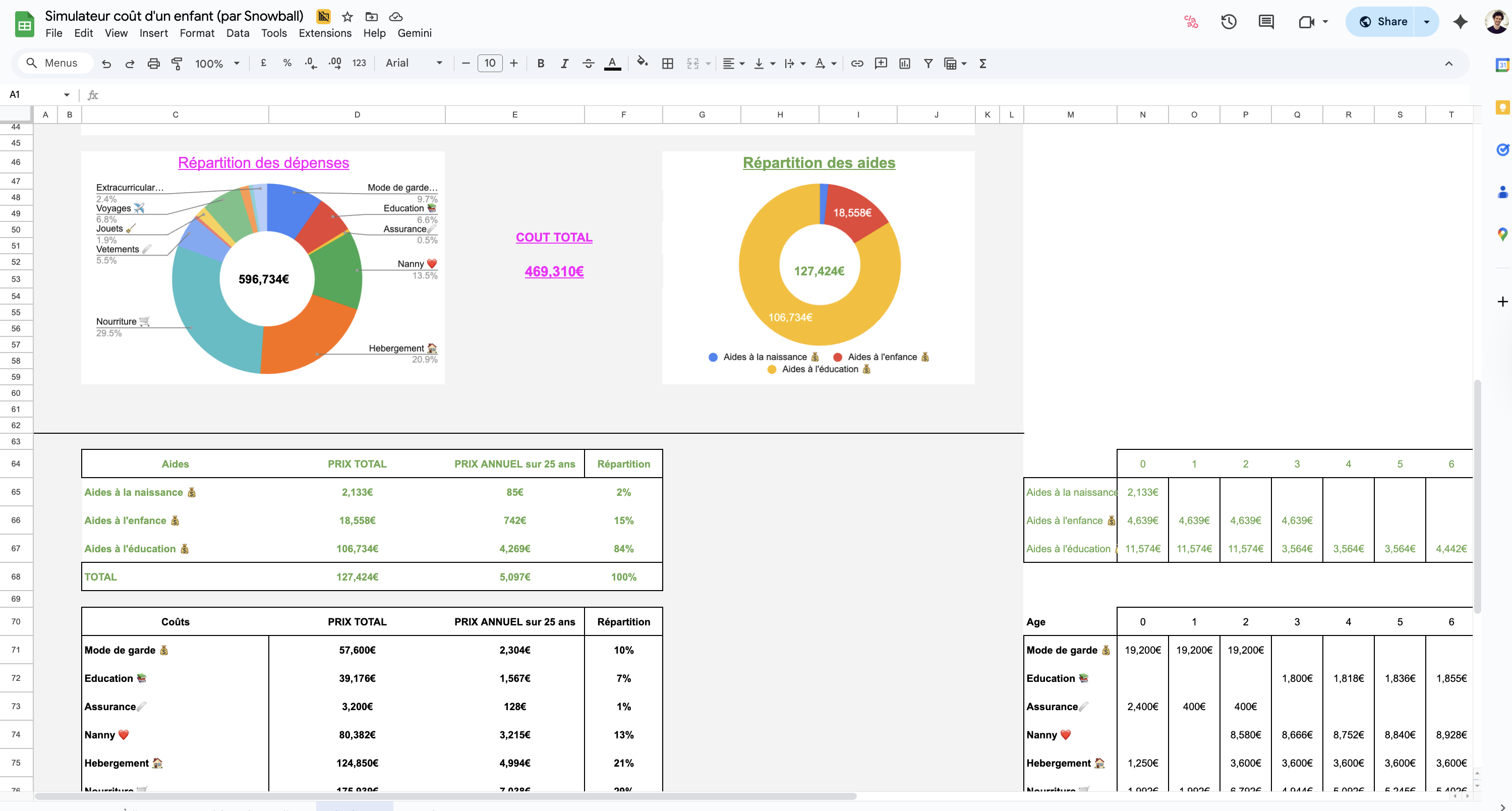Screen dimensions: 1512x811
Task: Open the 100% zoom dropdown
Action: [216, 64]
